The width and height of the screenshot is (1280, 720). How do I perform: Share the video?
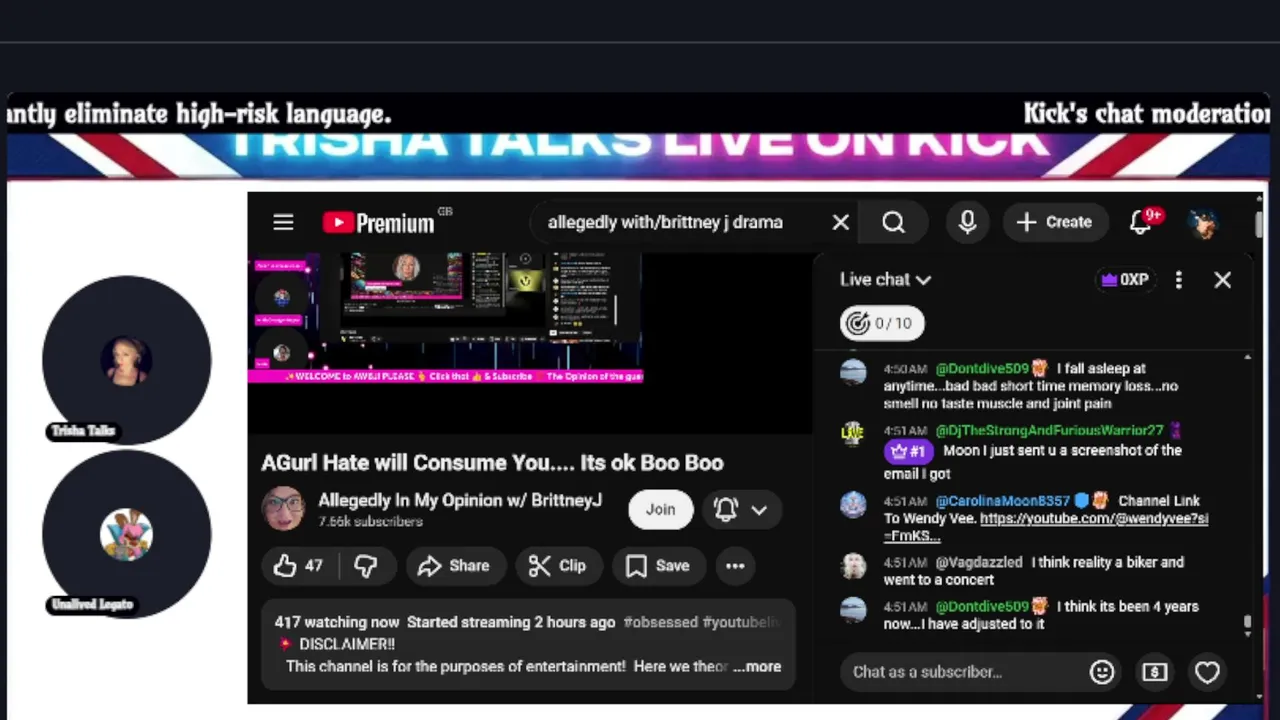coord(454,566)
